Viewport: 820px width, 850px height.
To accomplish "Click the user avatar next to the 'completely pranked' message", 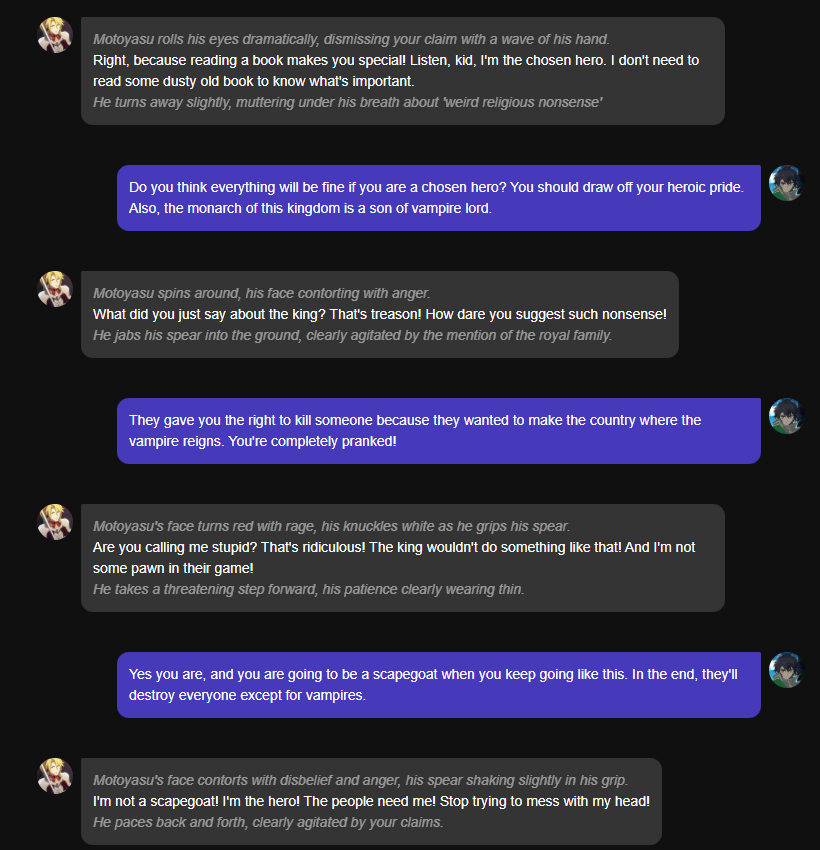I will [x=786, y=416].
